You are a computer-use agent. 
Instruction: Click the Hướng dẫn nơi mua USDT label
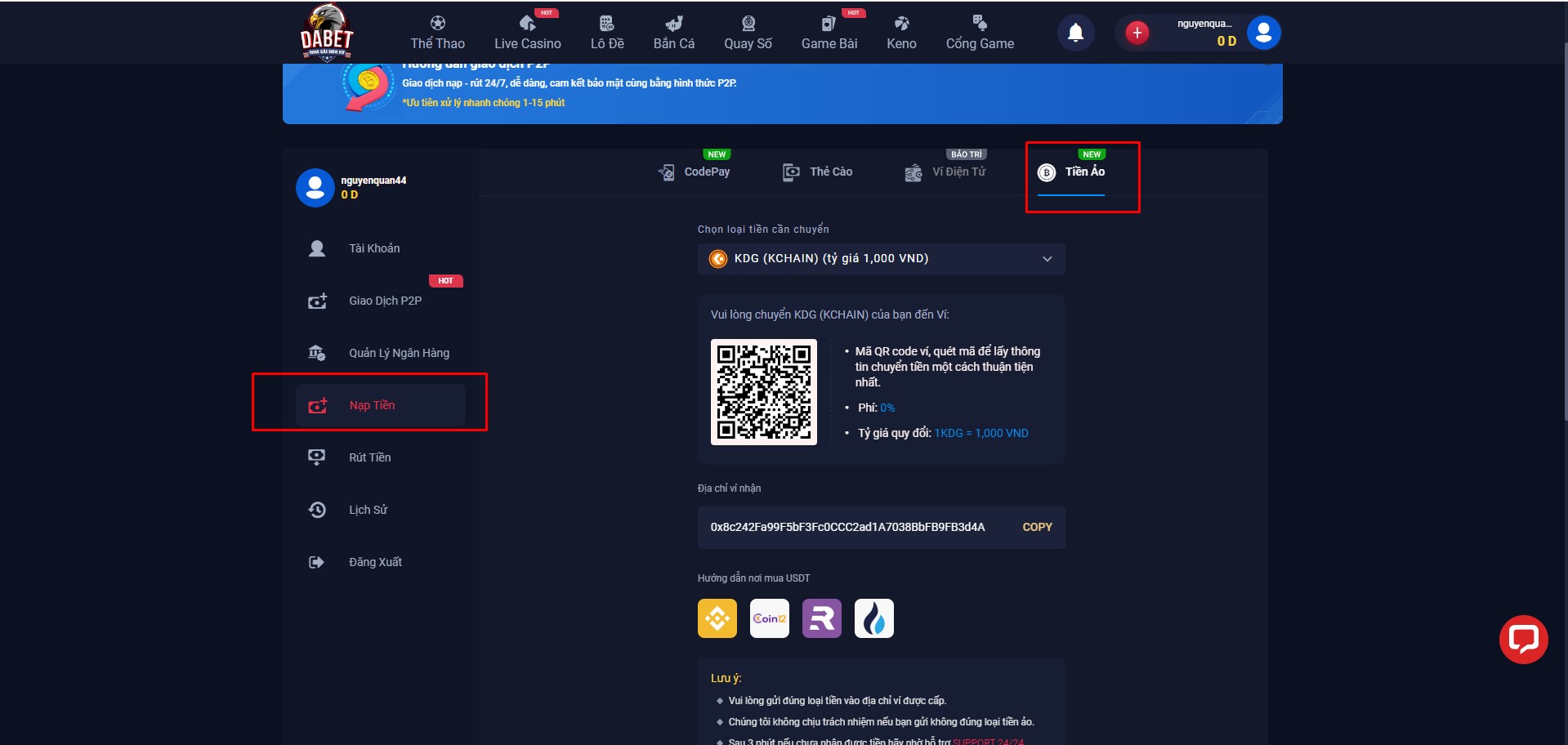tap(753, 578)
